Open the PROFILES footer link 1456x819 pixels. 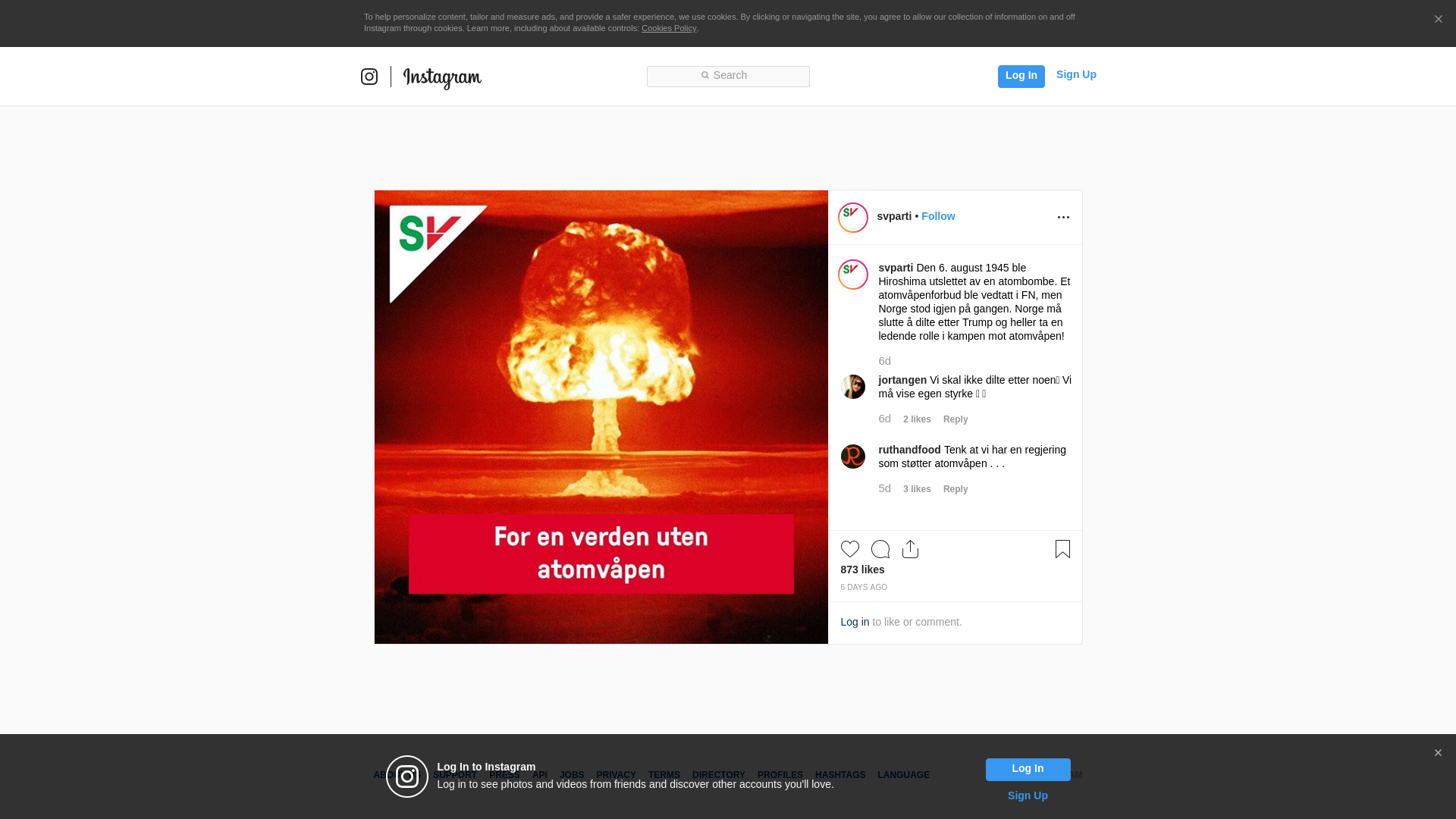pyautogui.click(x=780, y=775)
